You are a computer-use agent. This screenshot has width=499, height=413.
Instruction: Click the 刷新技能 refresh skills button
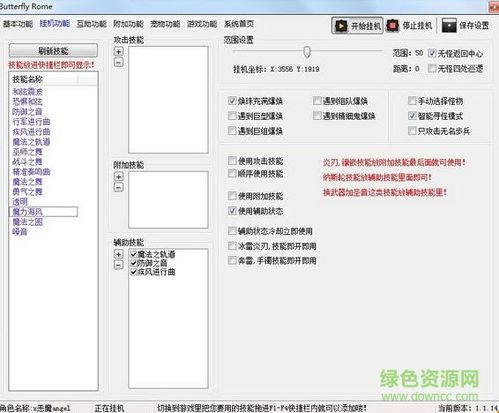[53, 51]
